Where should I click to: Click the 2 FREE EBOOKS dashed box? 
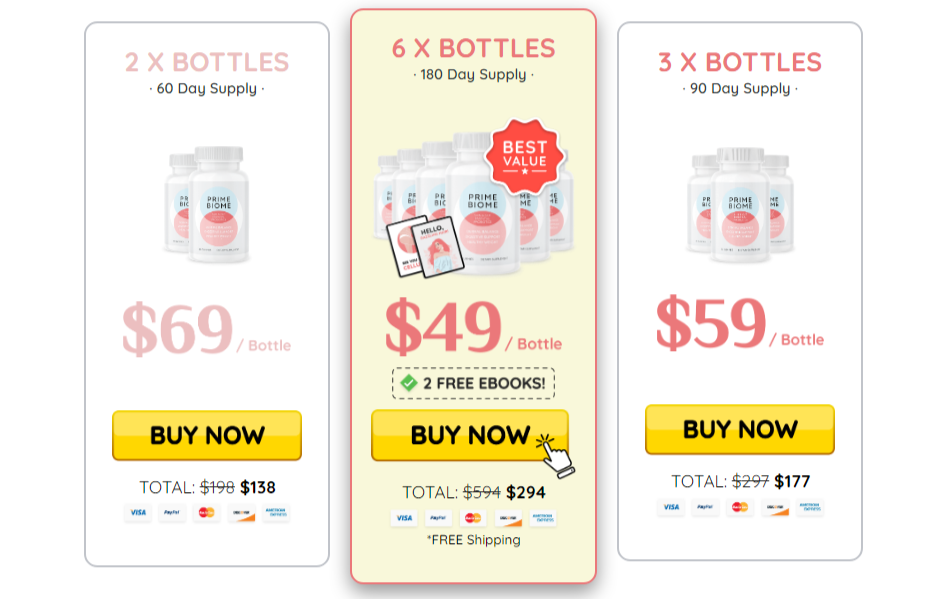click(x=473, y=383)
